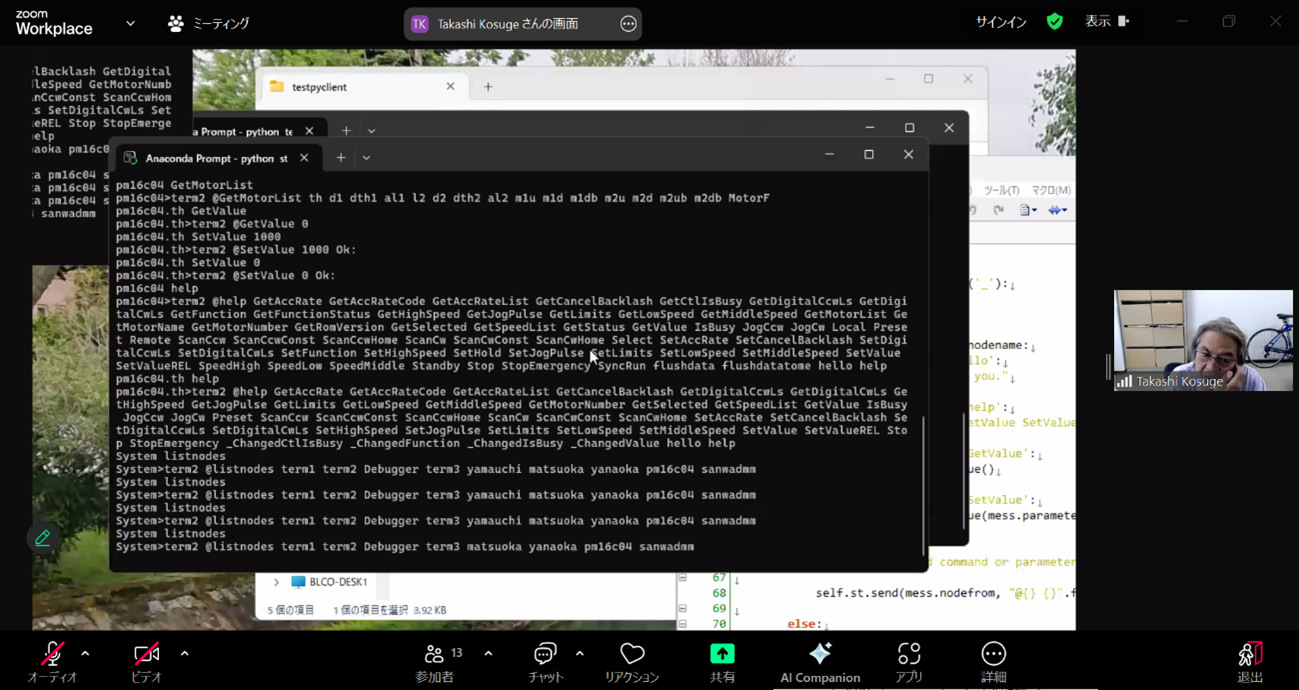Open the participants panel

click(x=434, y=654)
